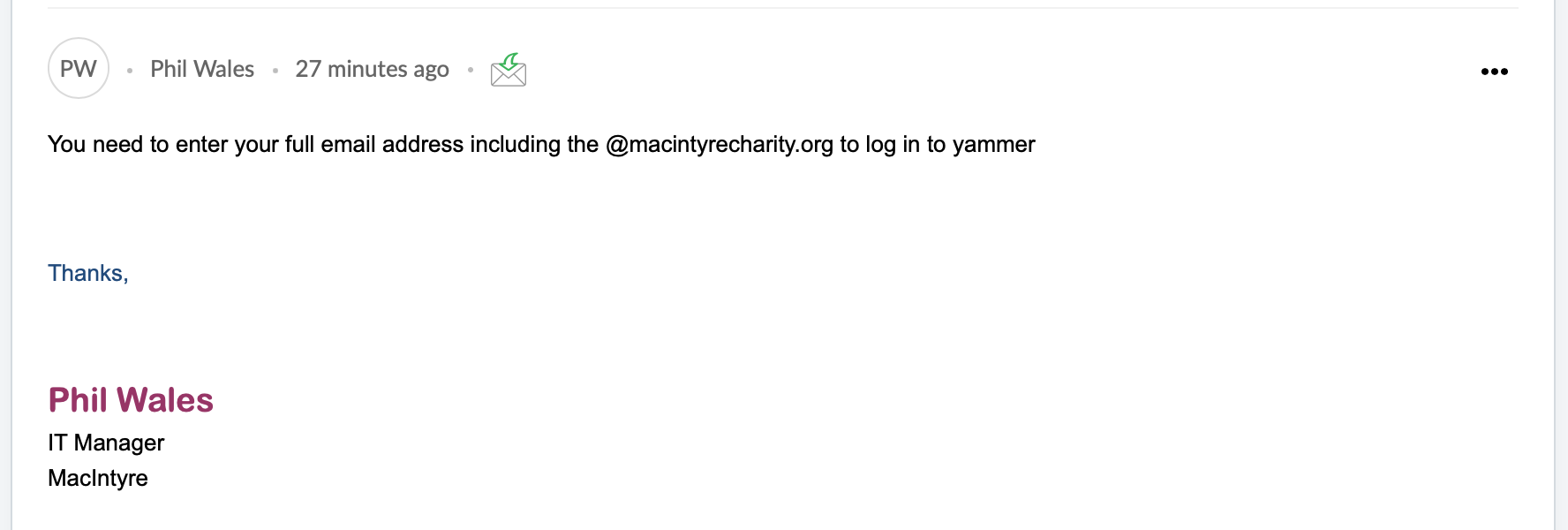1568x530 pixels.
Task: Click the "IT Manager" signature line
Action: tap(106, 443)
